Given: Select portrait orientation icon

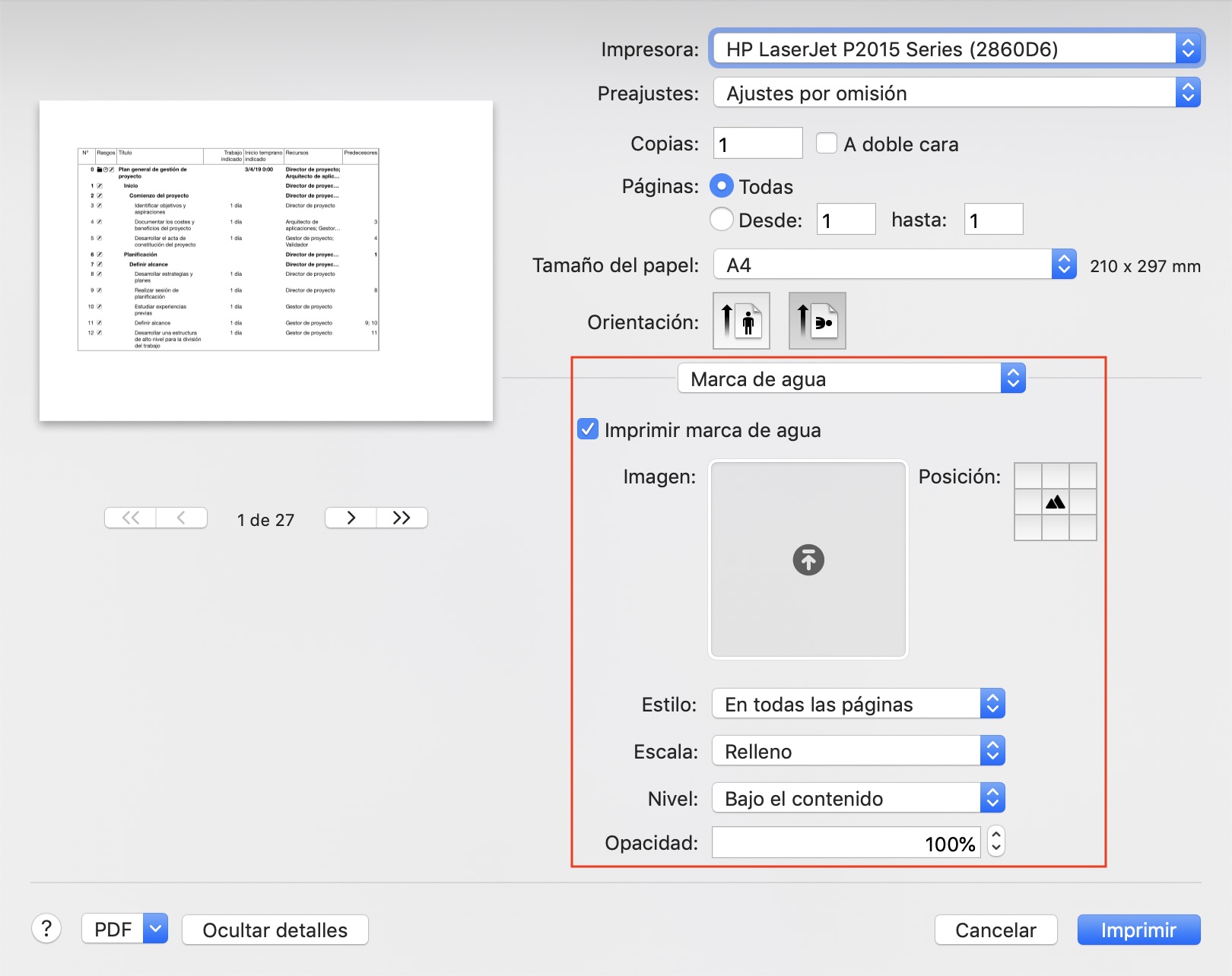Looking at the screenshot, I should [x=741, y=321].
